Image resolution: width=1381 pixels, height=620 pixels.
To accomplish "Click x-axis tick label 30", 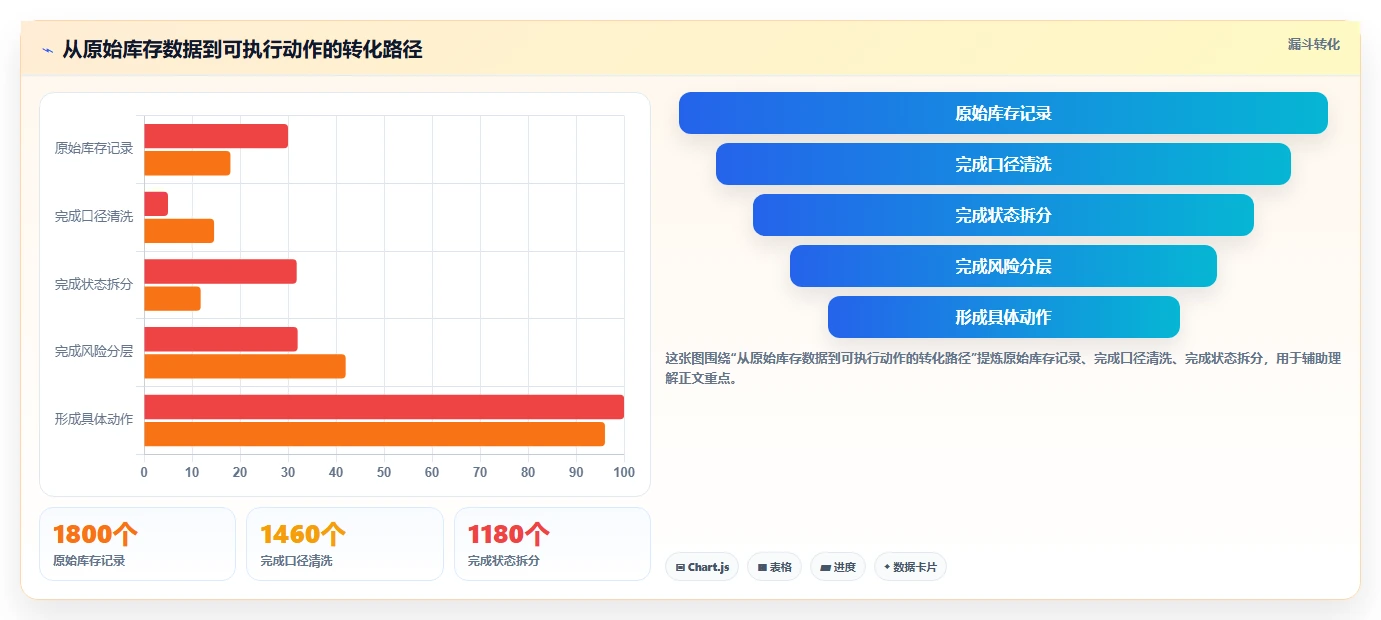I will 288,472.
